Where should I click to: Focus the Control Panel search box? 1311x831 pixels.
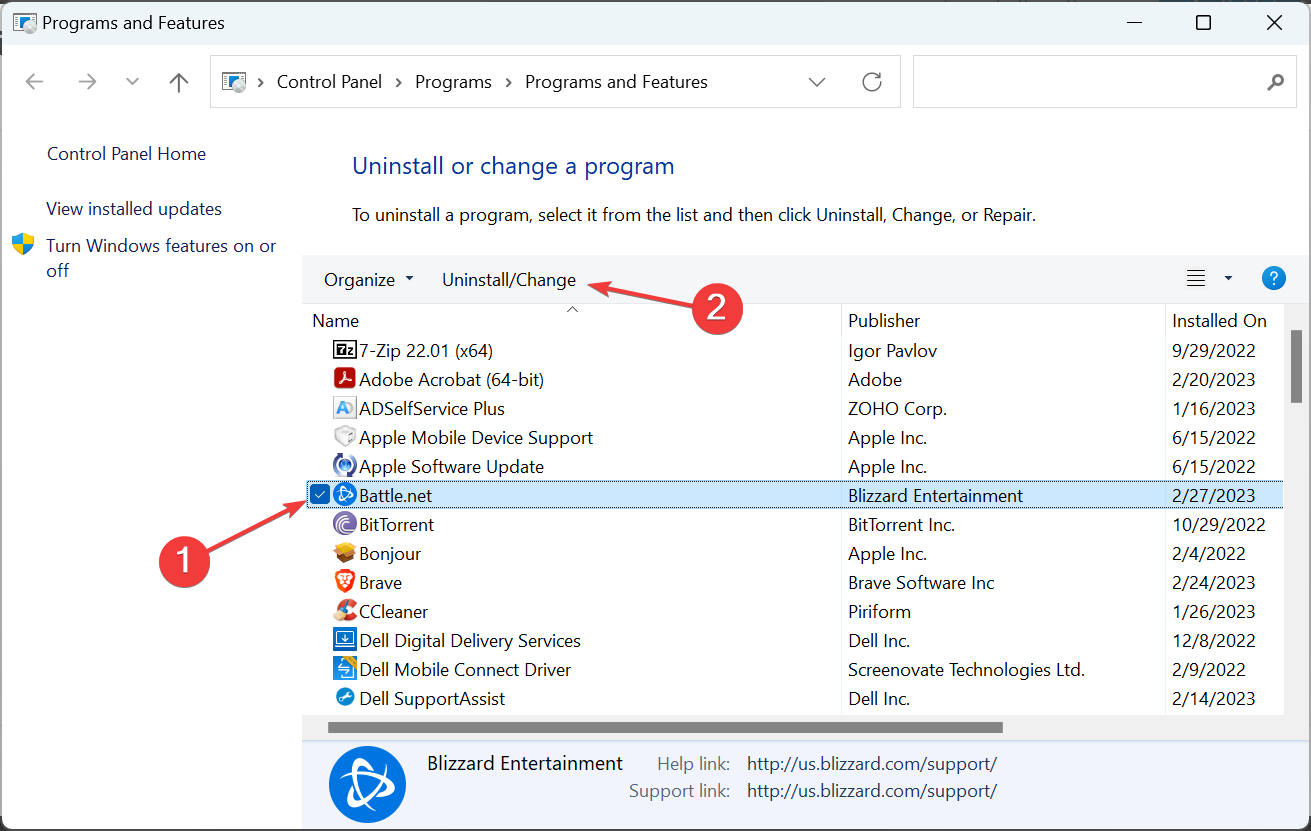pos(1103,82)
